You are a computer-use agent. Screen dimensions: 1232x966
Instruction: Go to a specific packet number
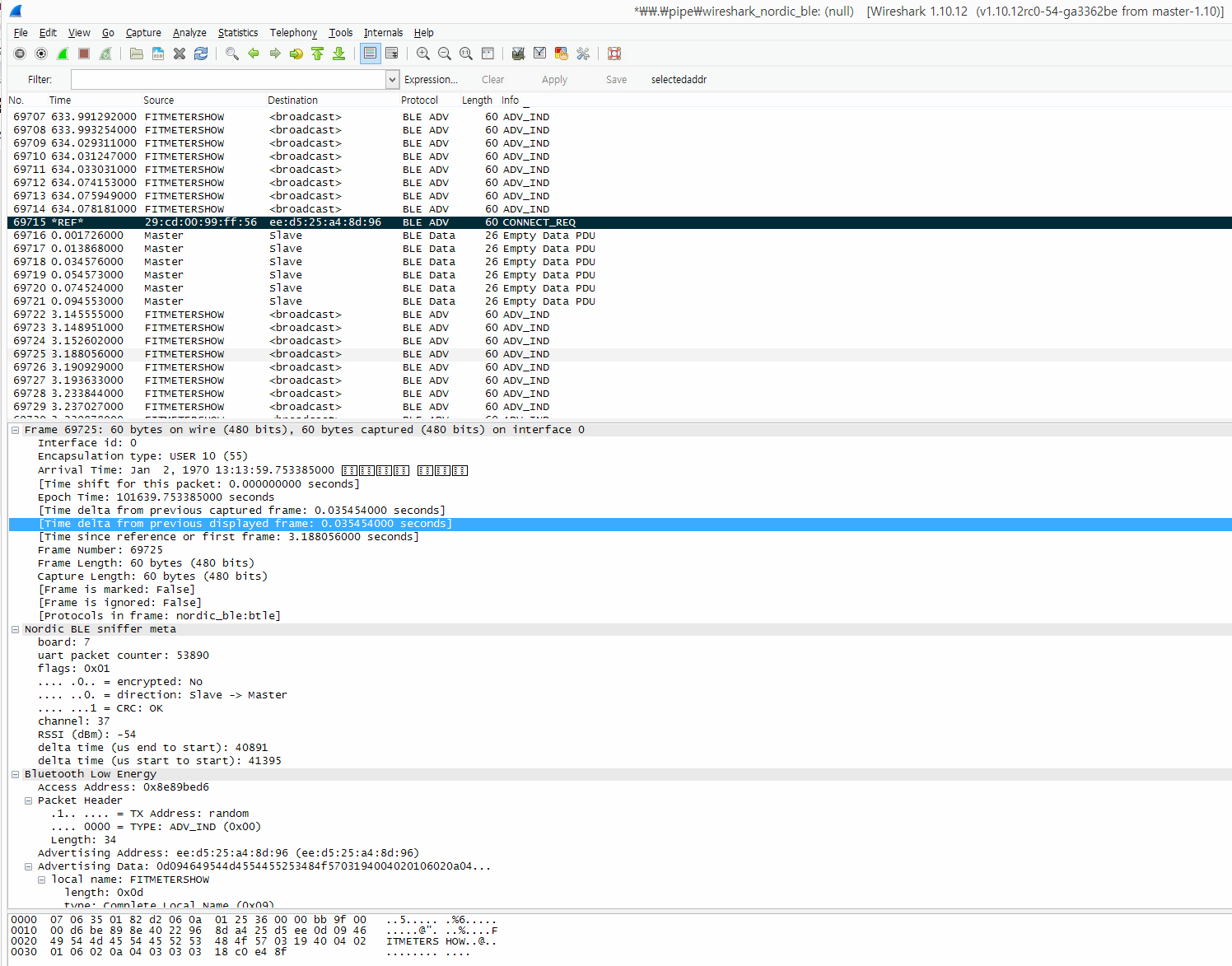tap(296, 54)
